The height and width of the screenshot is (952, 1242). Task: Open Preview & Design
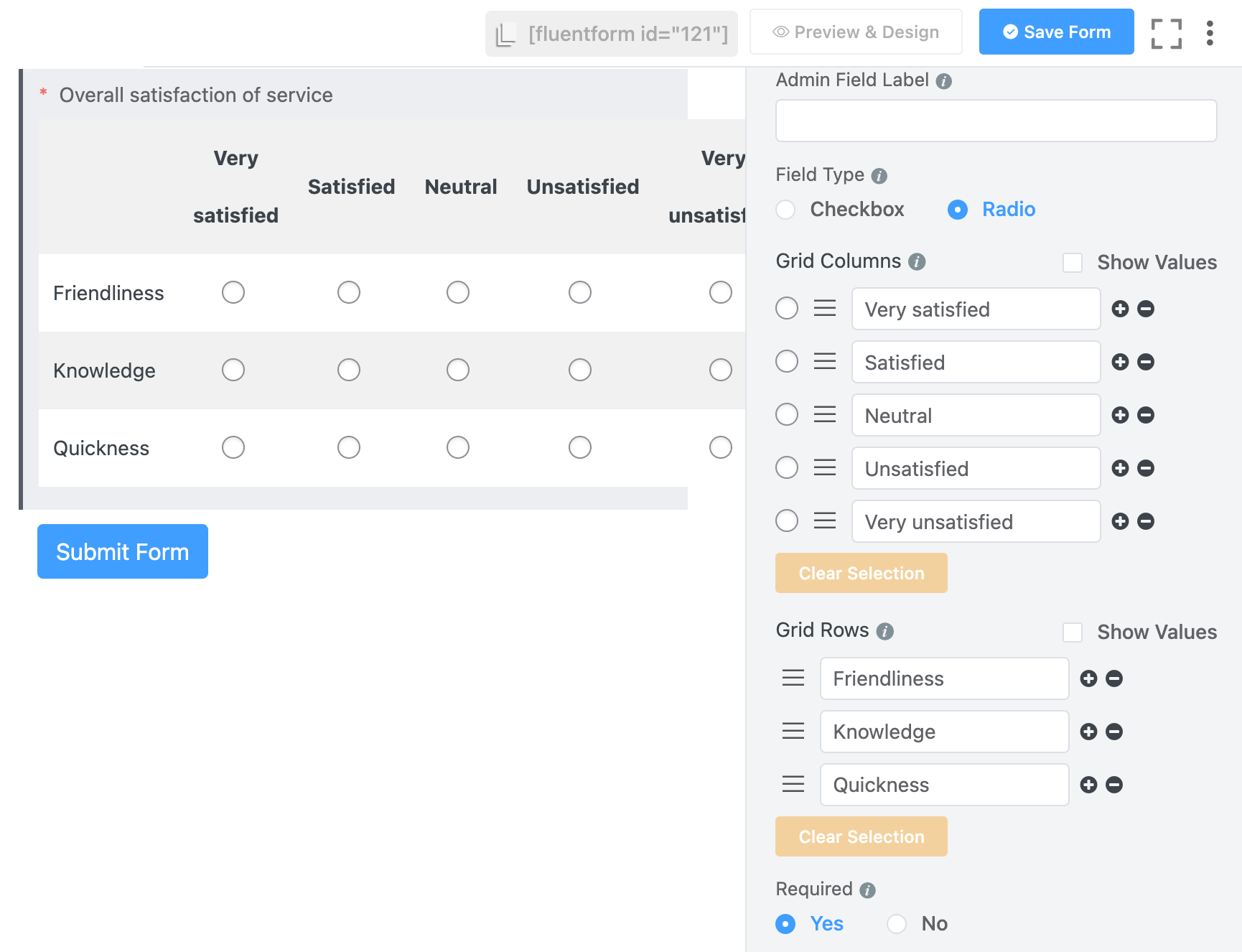[856, 32]
